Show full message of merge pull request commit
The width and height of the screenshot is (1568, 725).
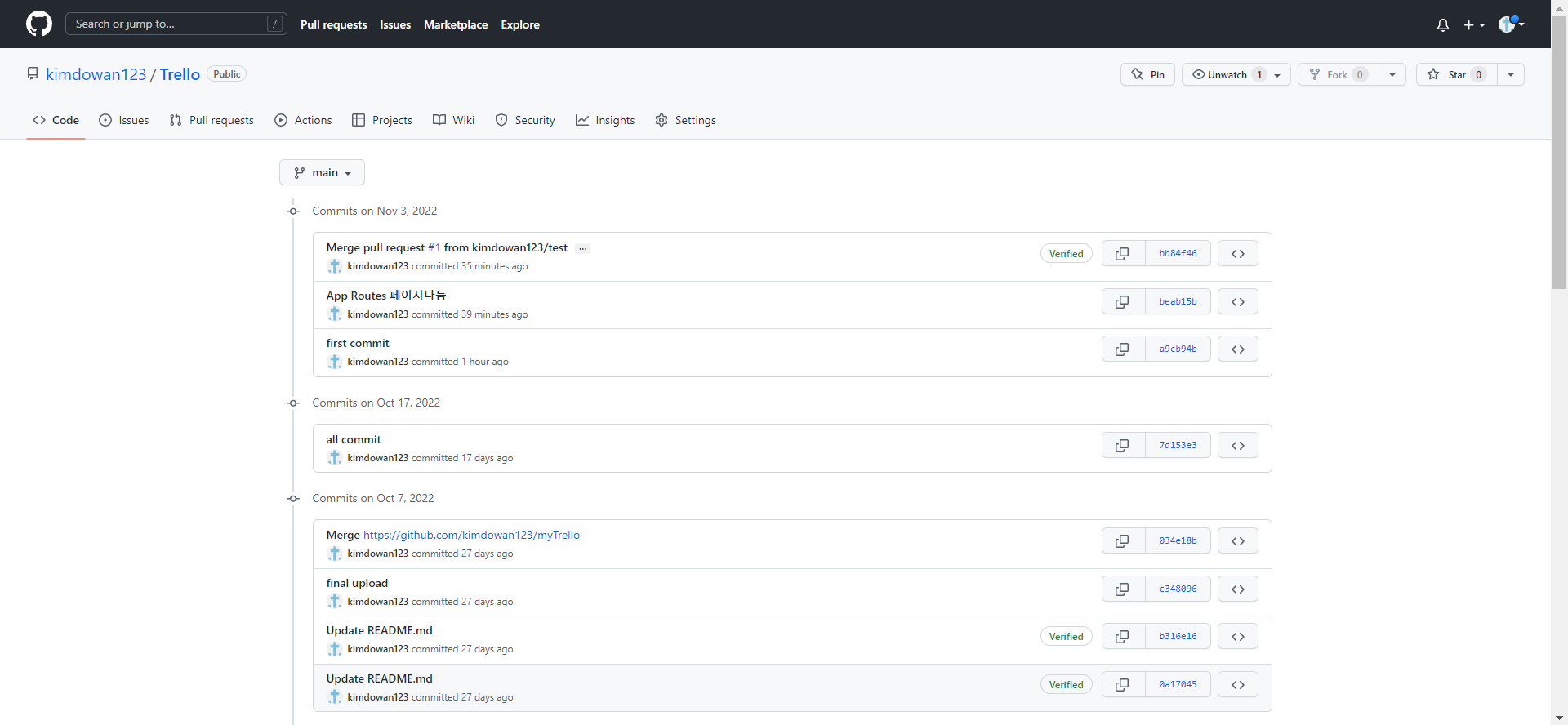(x=582, y=248)
